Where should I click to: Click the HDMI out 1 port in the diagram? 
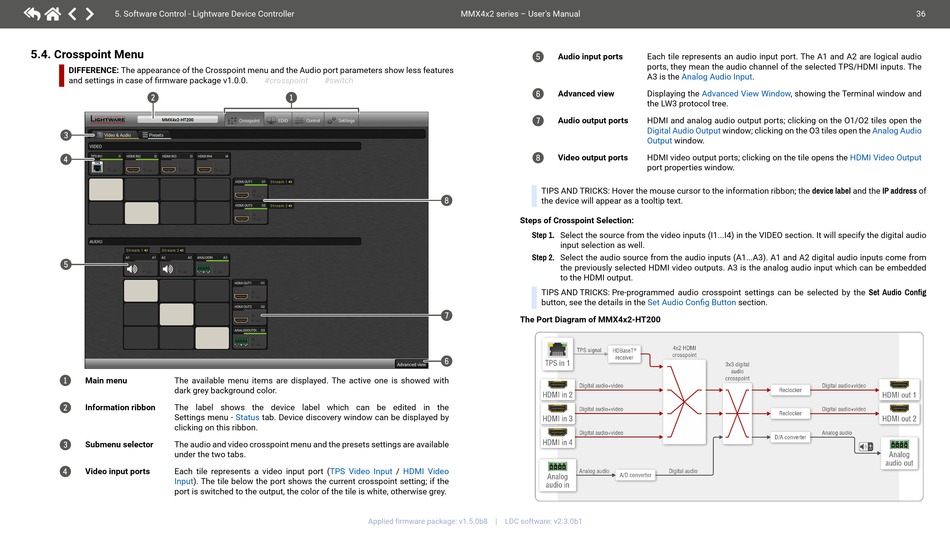click(899, 389)
